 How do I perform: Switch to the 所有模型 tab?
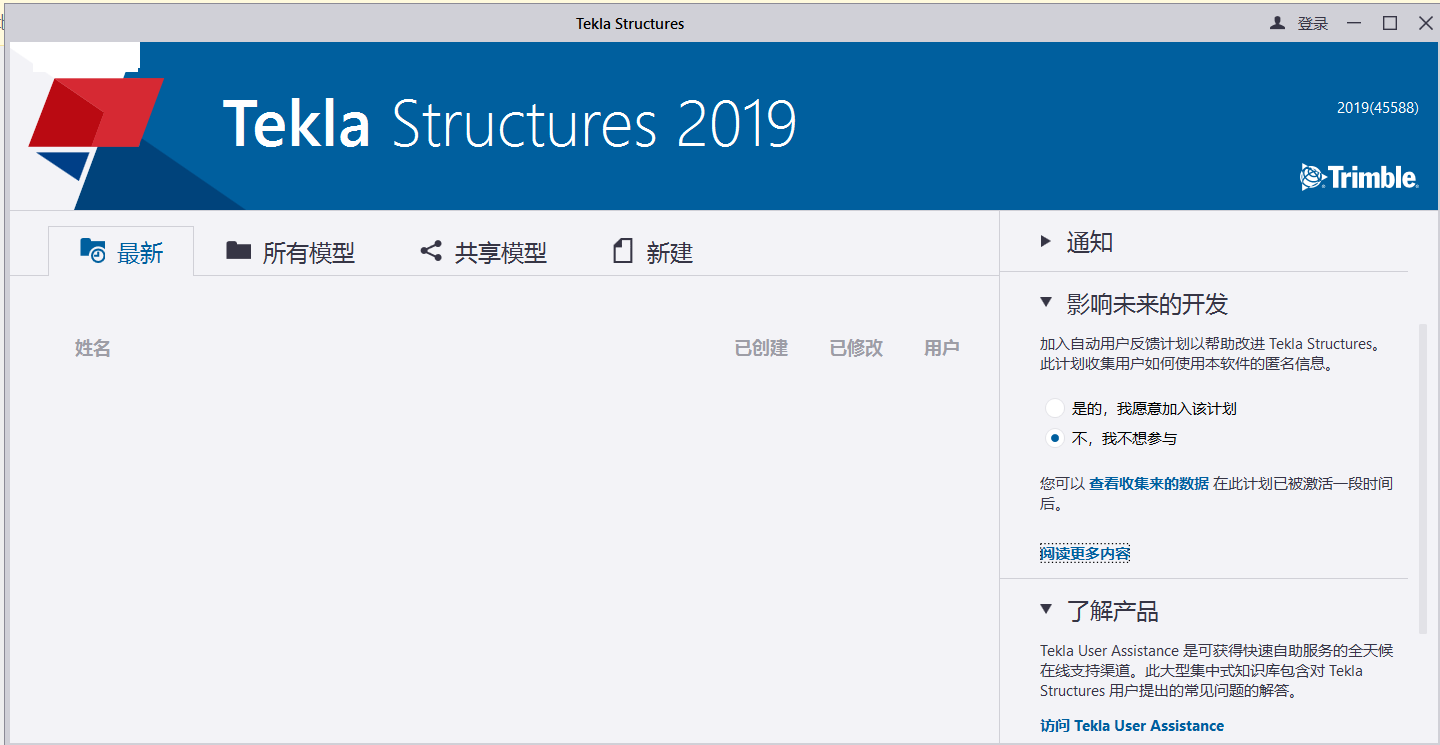point(290,252)
